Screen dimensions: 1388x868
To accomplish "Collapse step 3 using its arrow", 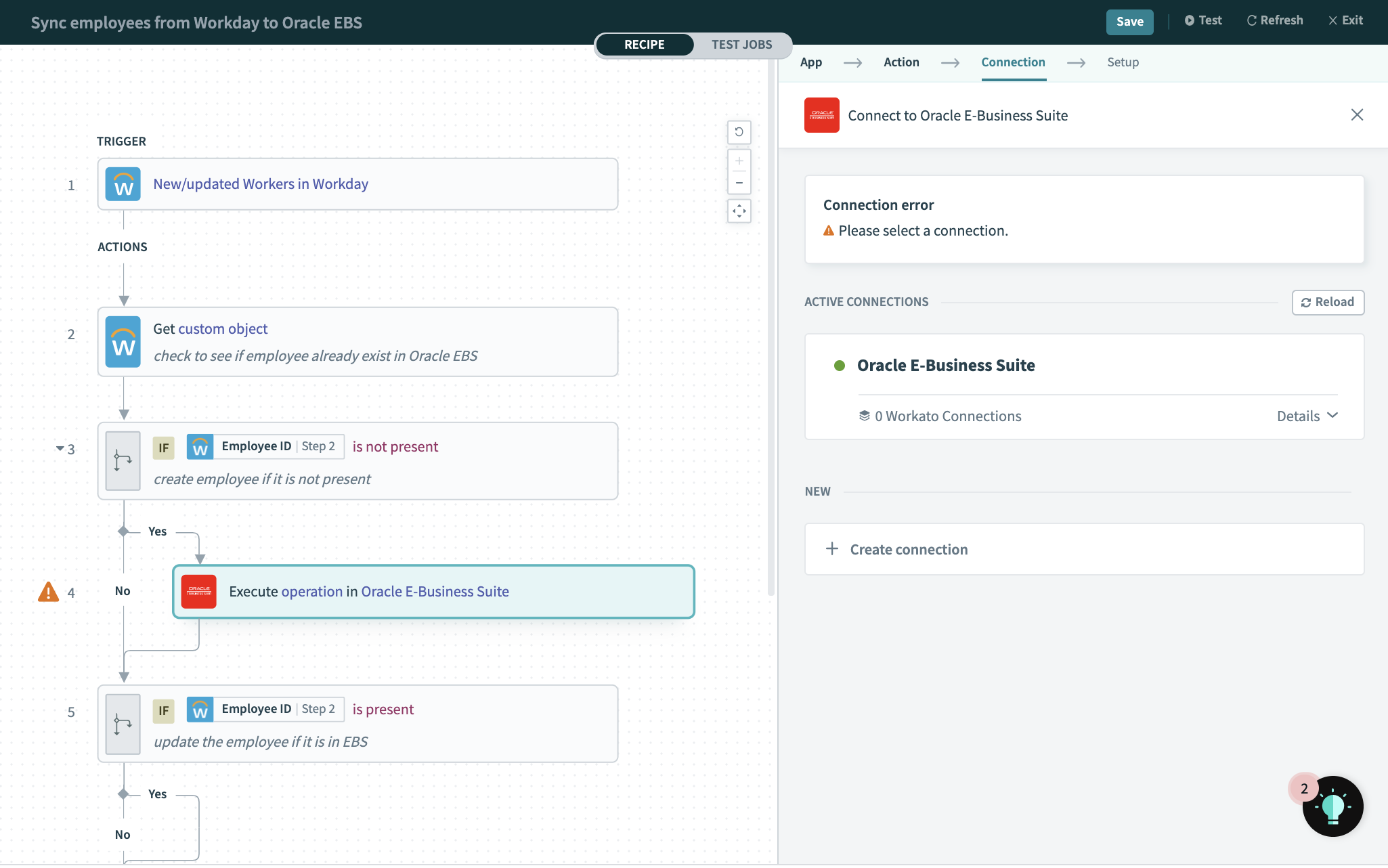I will tap(60, 448).
